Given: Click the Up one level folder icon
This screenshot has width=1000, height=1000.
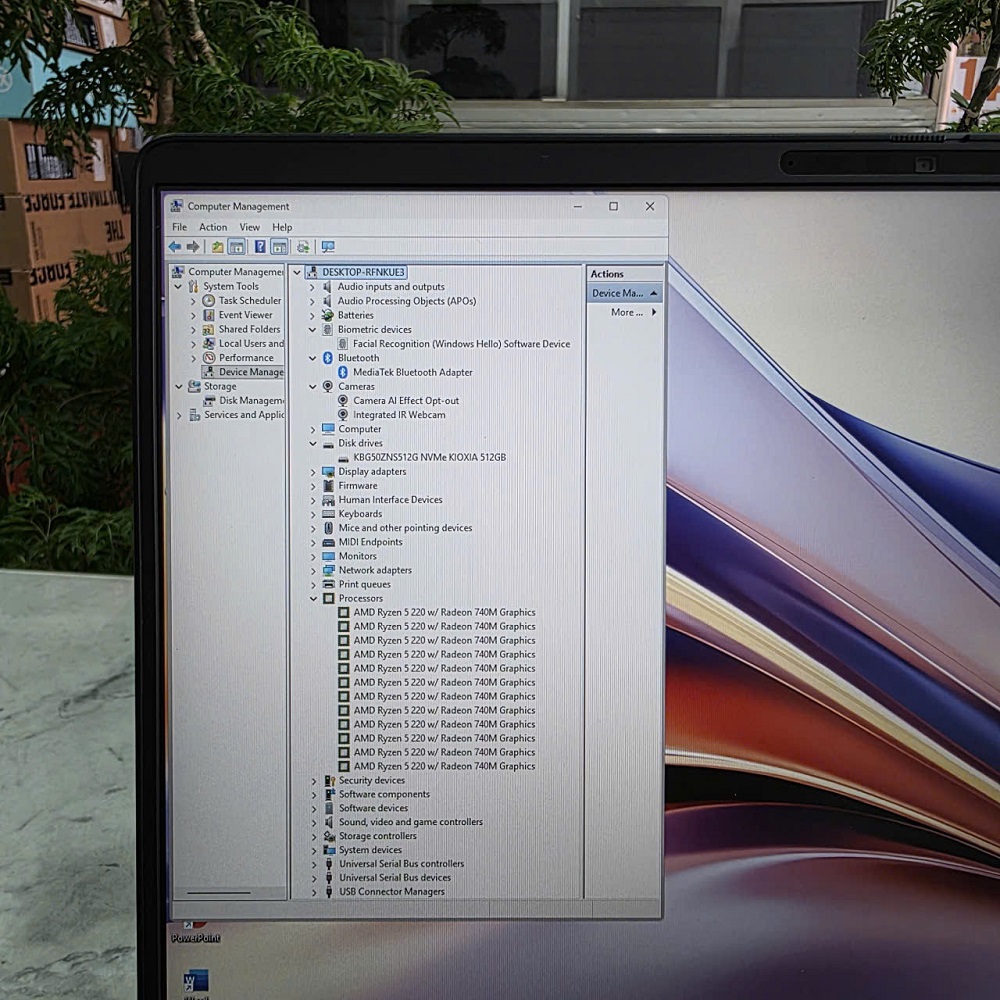Looking at the screenshot, I should pos(217,247).
